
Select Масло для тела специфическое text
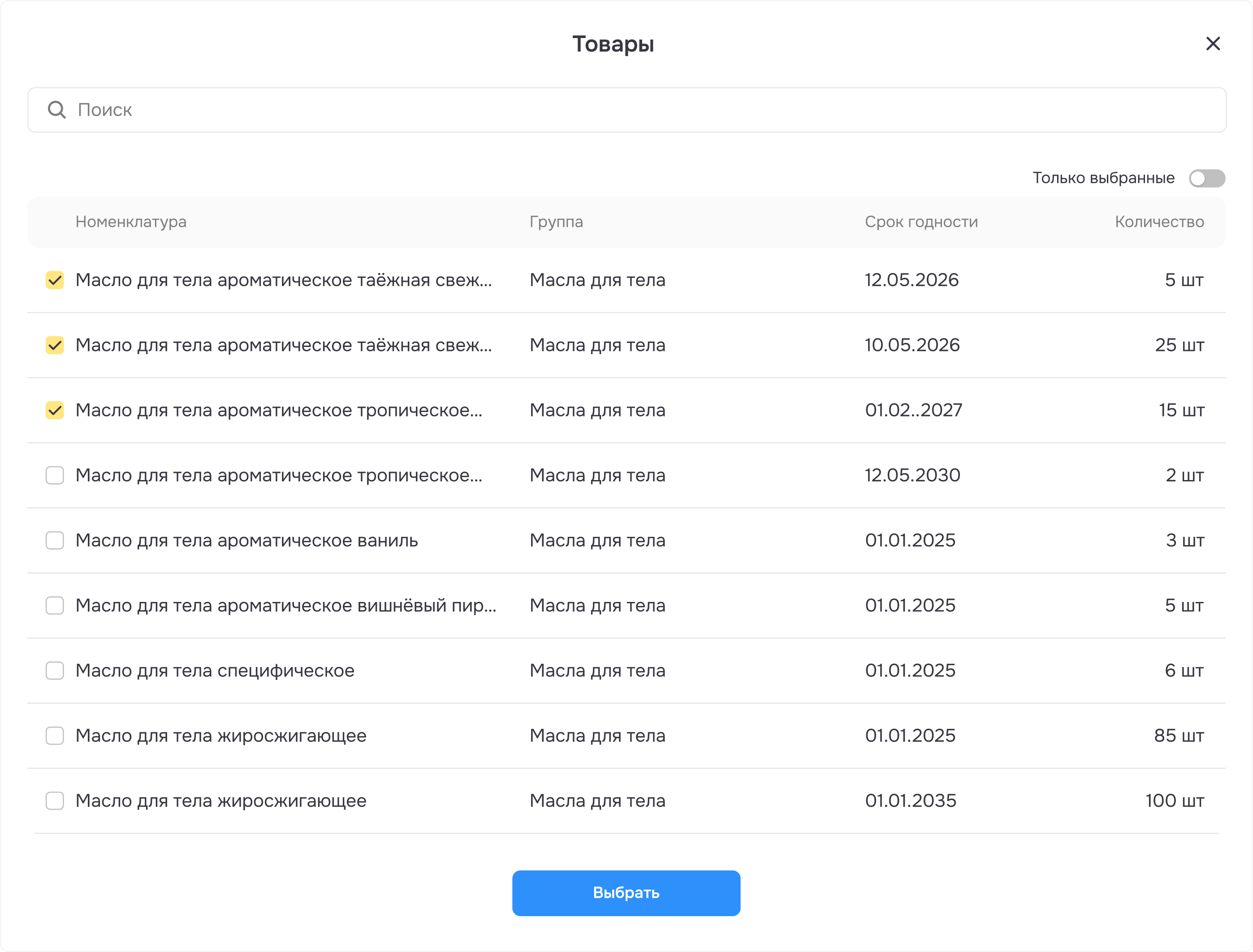click(x=215, y=671)
